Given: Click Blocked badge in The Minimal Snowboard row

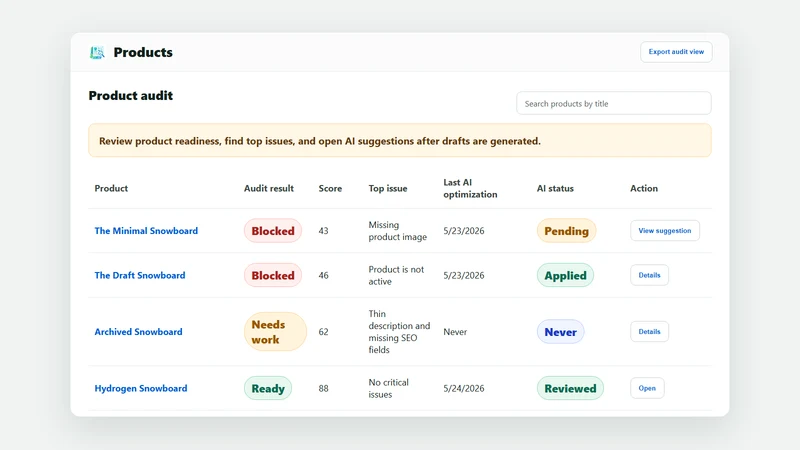Looking at the screenshot, I should point(273,231).
